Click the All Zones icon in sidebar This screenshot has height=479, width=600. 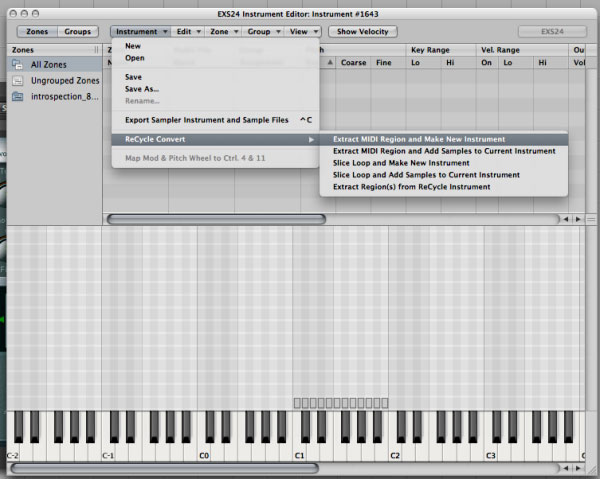(17, 64)
